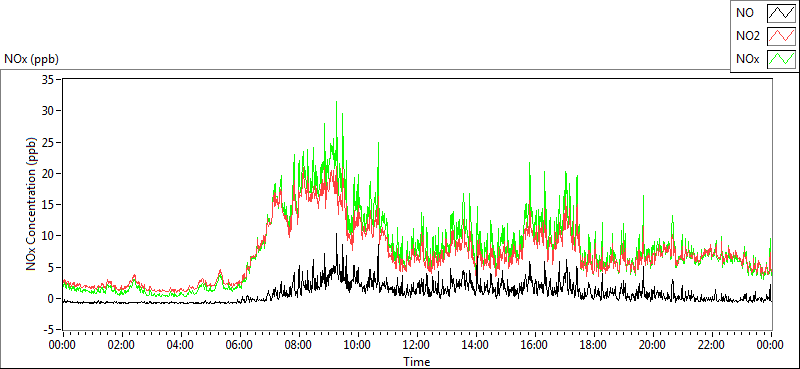
Task: Click the 18:00 time axis label
Action: 594,345
